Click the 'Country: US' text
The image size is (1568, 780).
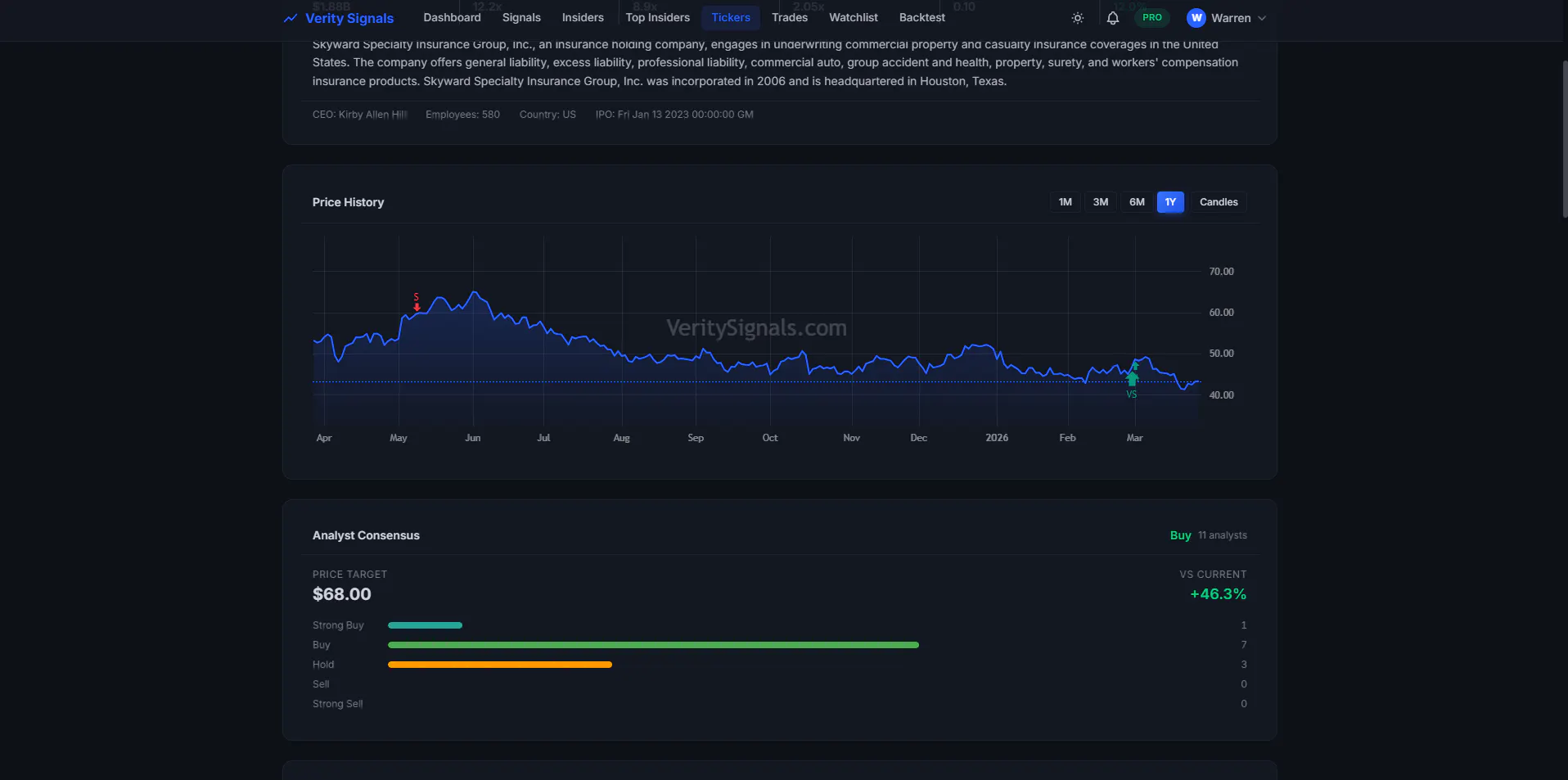click(547, 115)
